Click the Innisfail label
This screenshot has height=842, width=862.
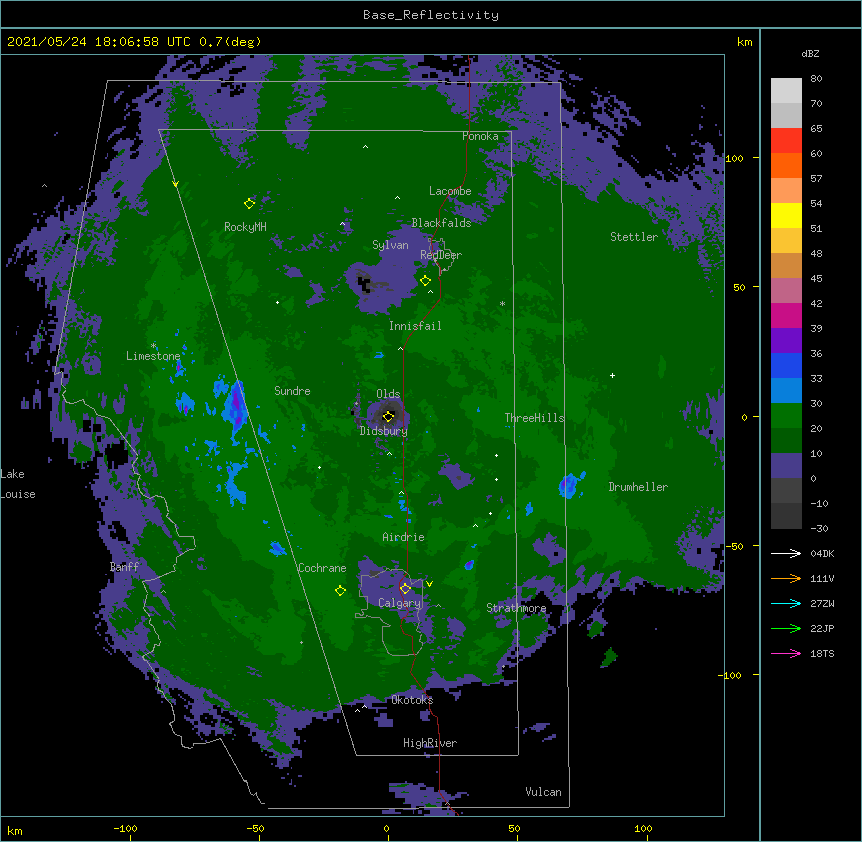(x=415, y=326)
